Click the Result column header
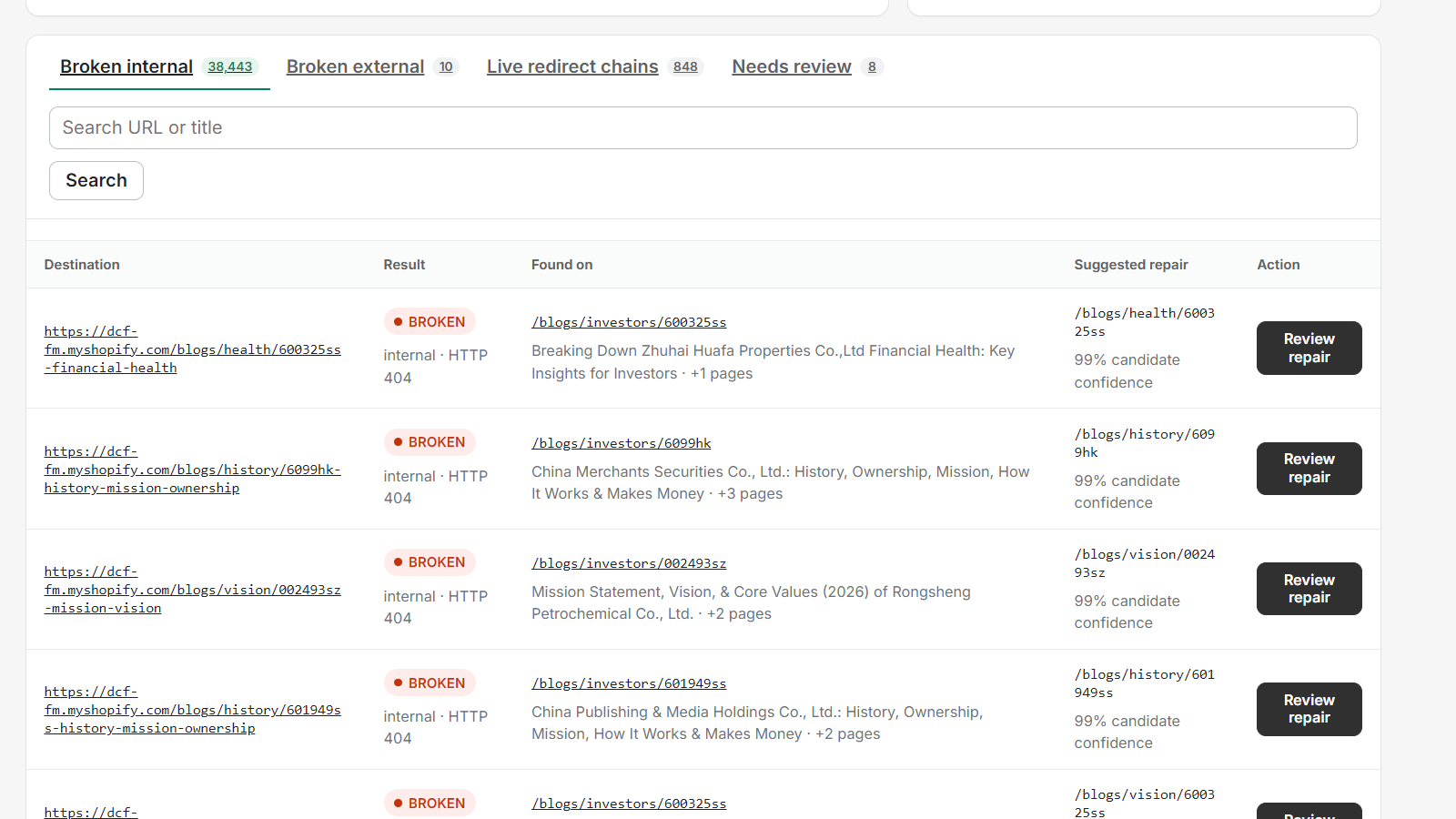The image size is (1456, 819). coord(404,265)
